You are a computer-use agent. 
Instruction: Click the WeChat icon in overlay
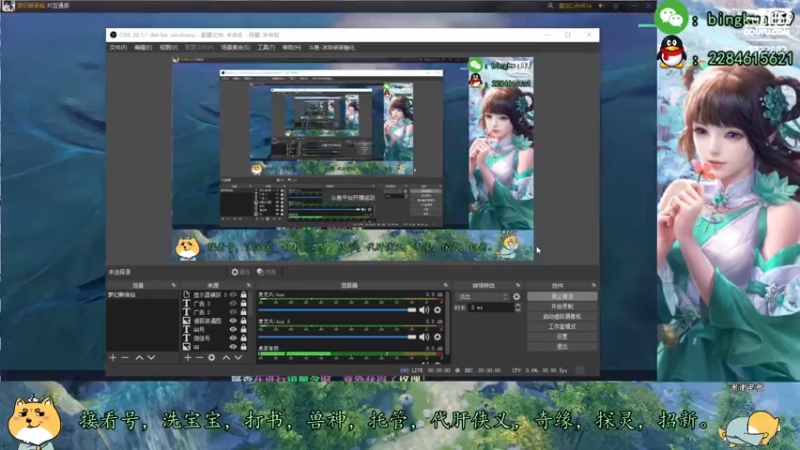pos(671,18)
